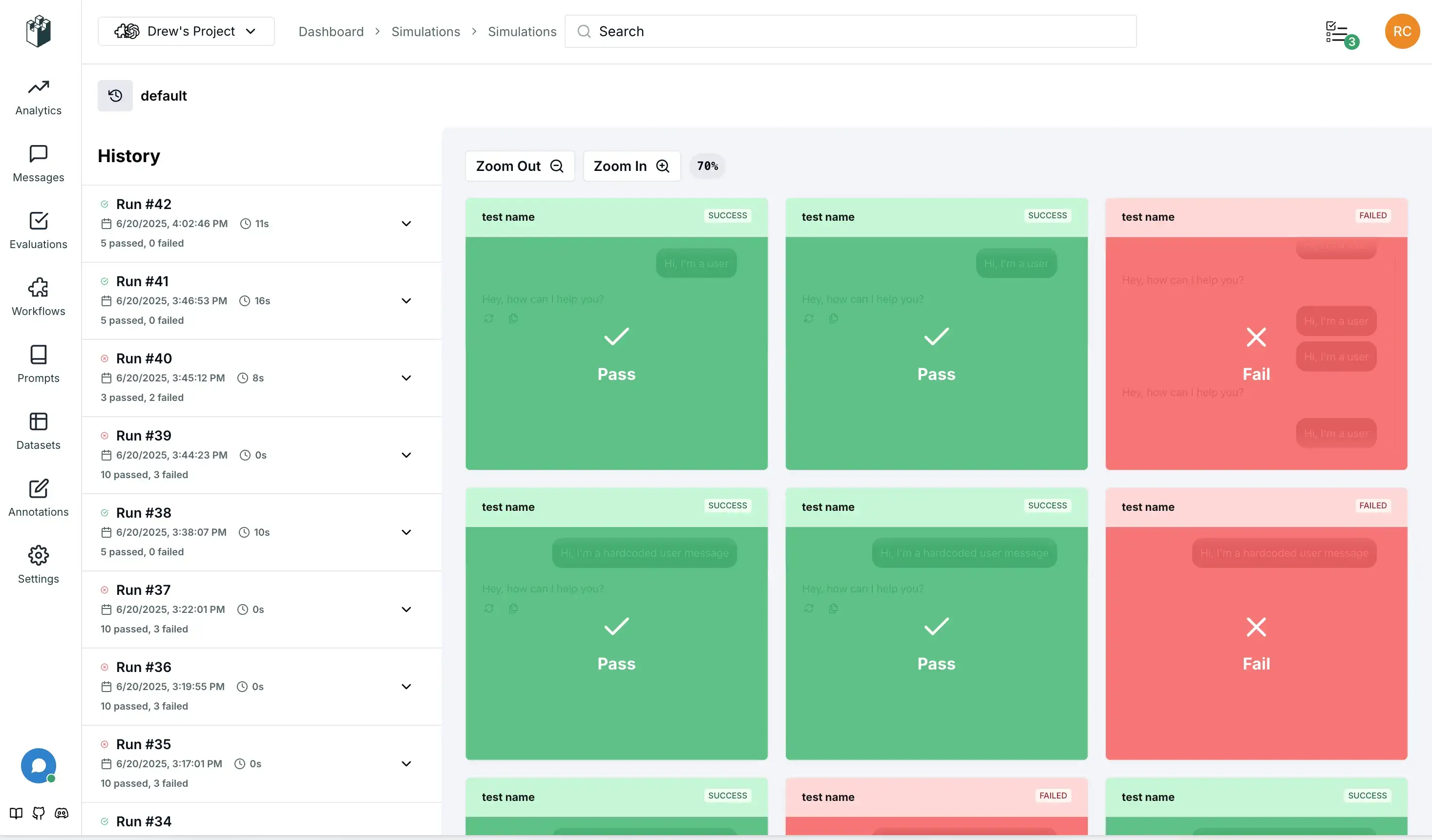
Task: Open the Analytics section in the sidebar
Action: (x=38, y=97)
